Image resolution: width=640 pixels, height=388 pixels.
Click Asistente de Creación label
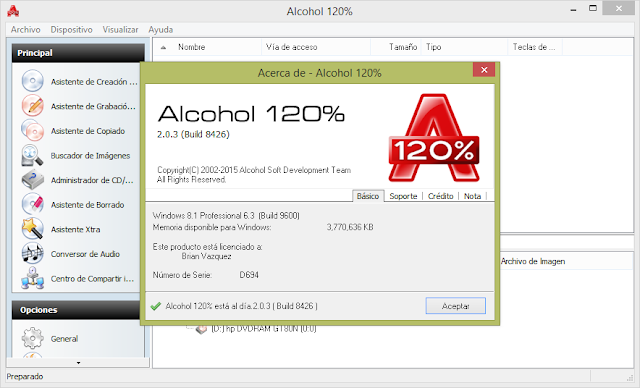94,82
